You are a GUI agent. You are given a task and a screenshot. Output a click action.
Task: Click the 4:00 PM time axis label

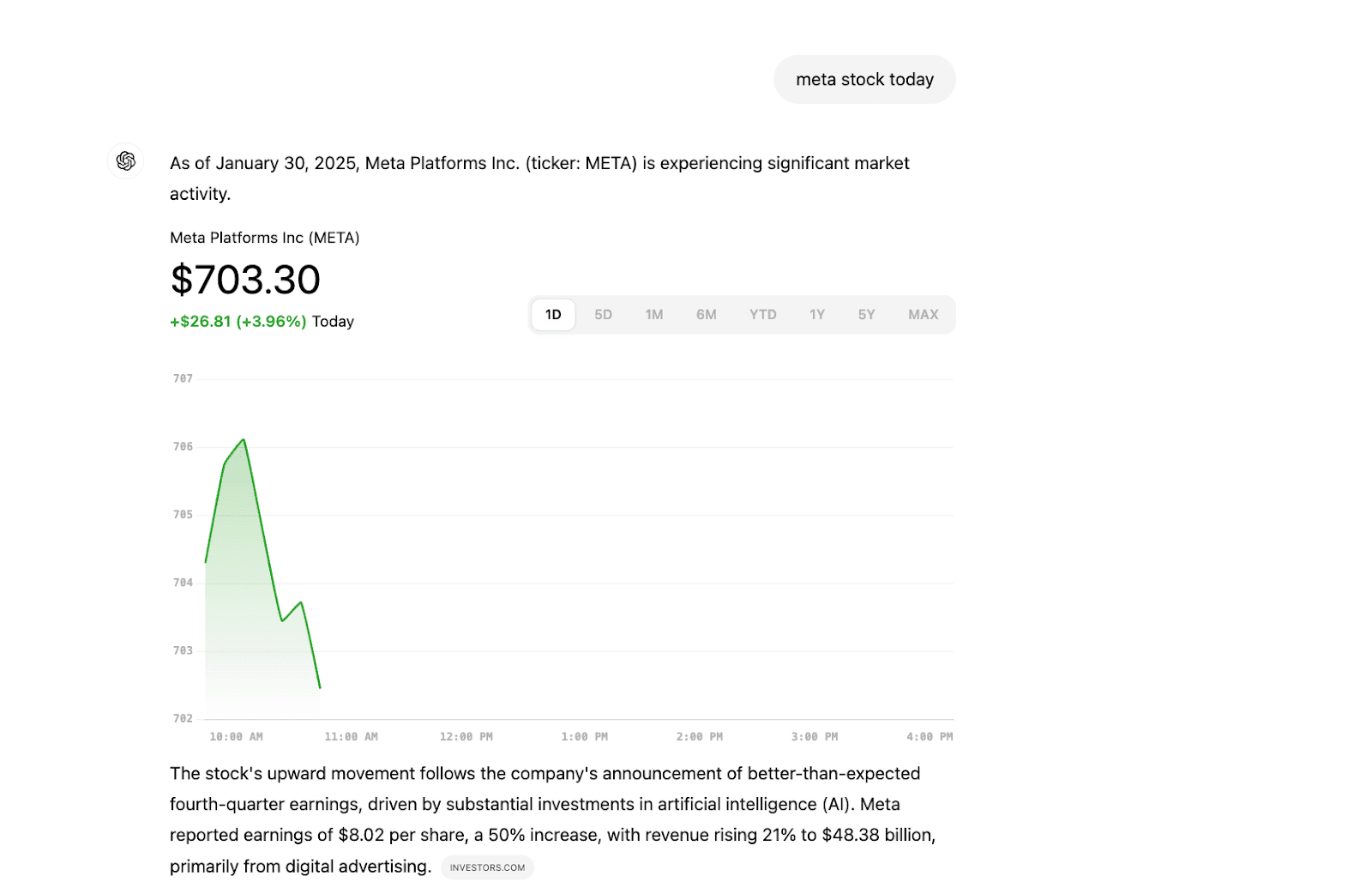point(930,737)
